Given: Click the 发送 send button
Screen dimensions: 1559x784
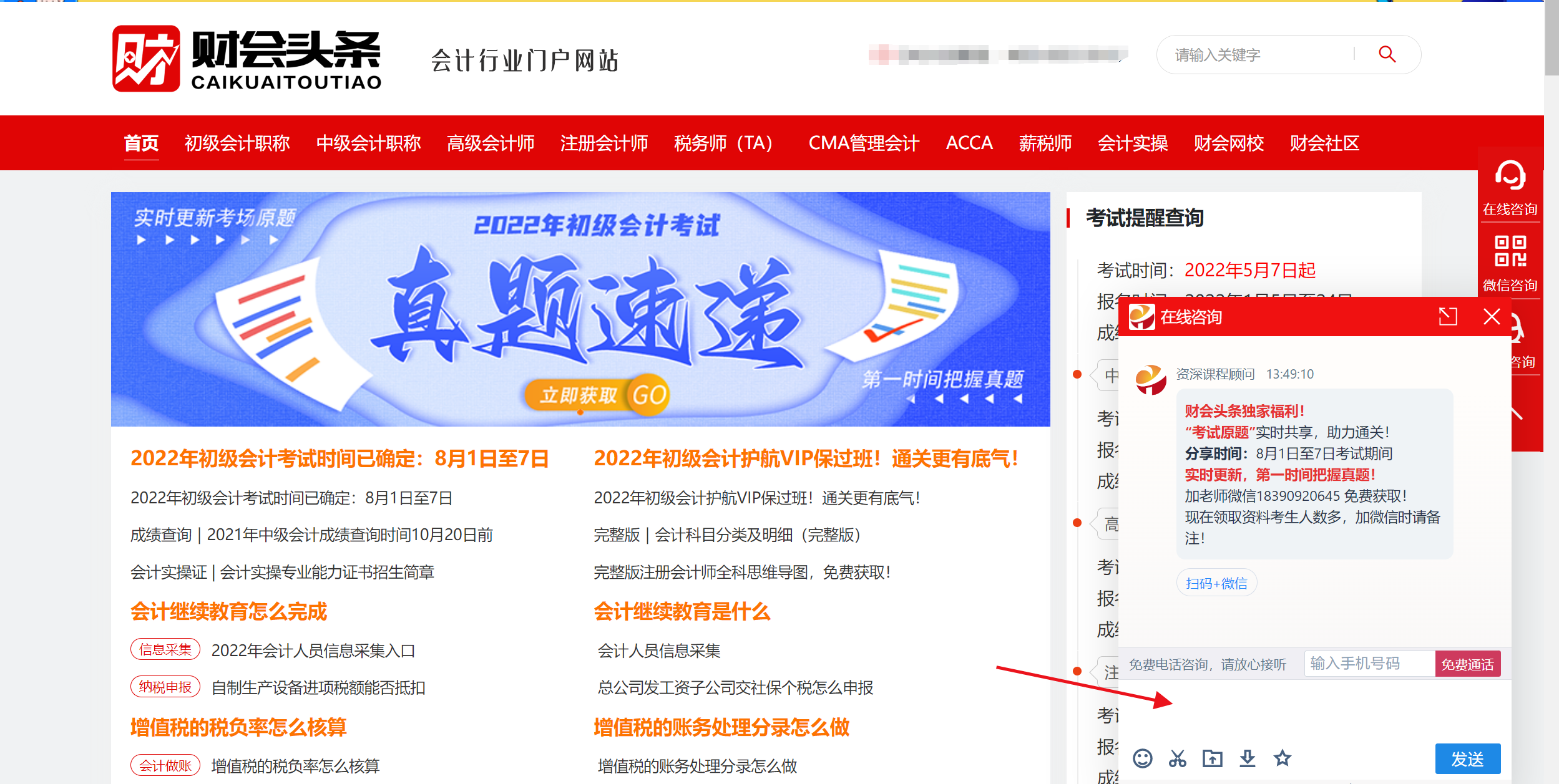Looking at the screenshot, I should pyautogui.click(x=1467, y=758).
